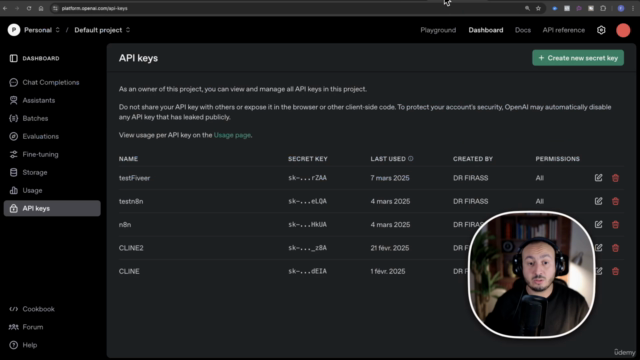
Task: Open the red profile avatar menu
Action: (x=623, y=30)
